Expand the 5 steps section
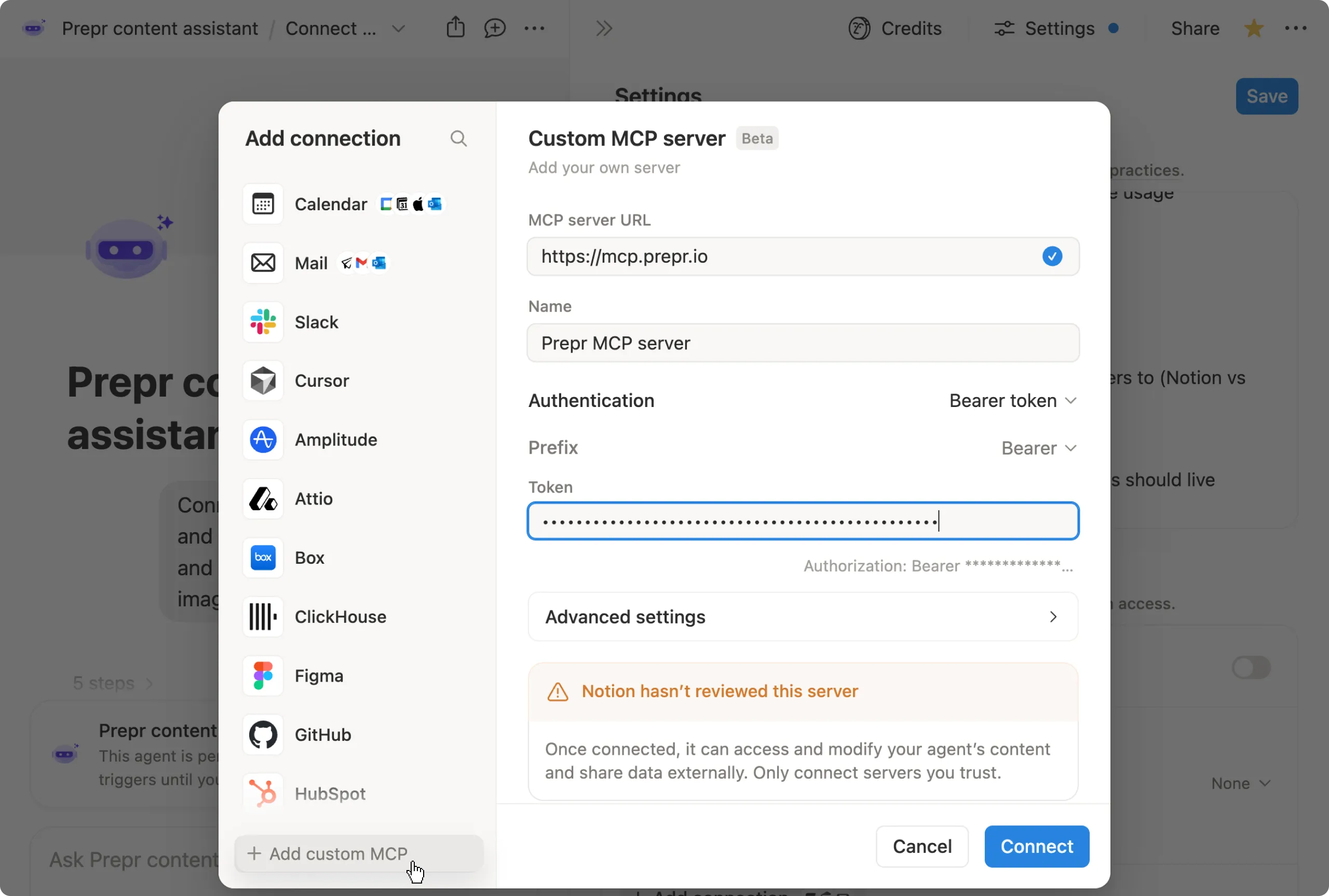The height and width of the screenshot is (896, 1329). tap(113, 683)
